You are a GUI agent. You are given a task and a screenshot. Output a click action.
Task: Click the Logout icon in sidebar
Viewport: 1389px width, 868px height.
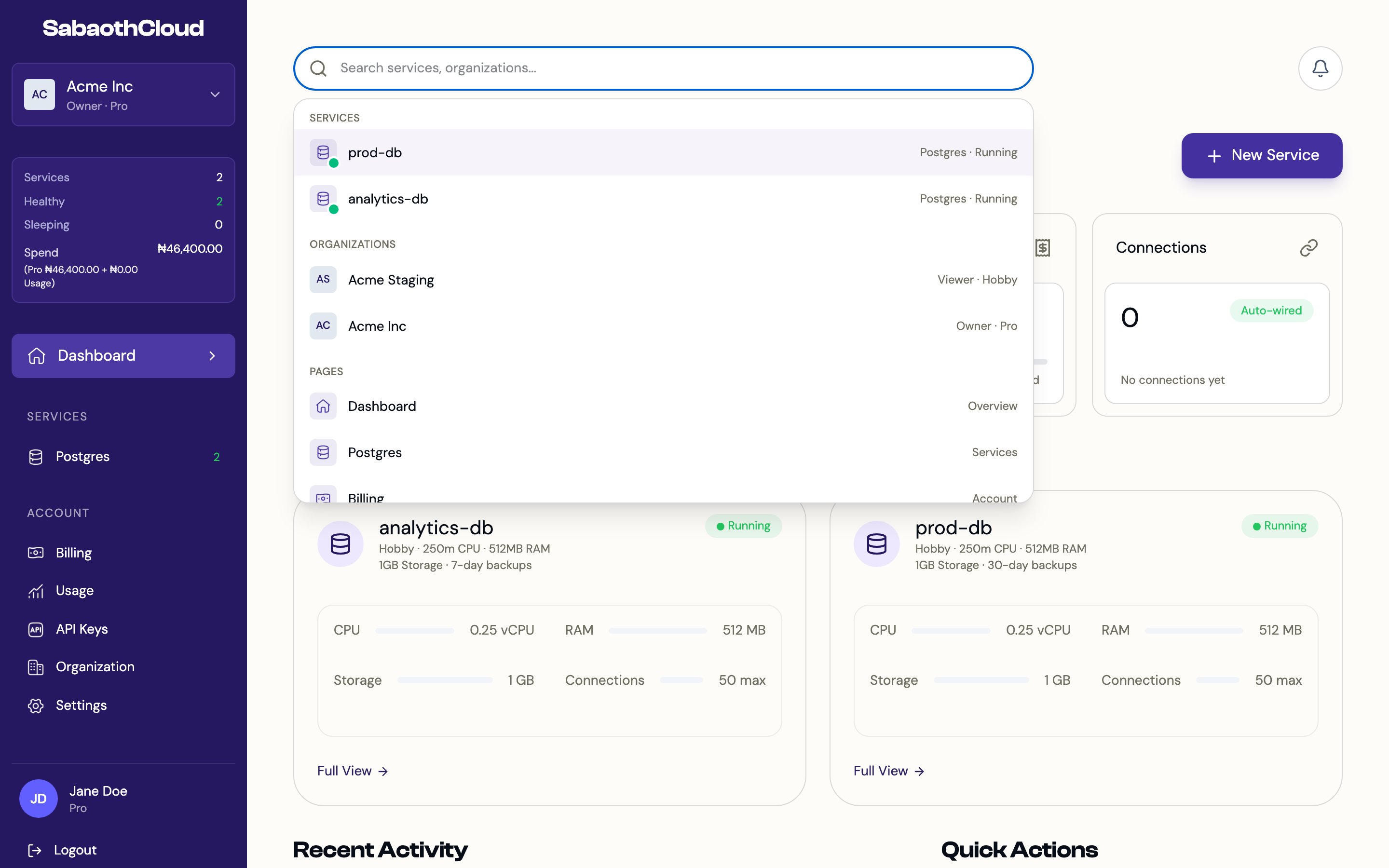[x=34, y=850]
